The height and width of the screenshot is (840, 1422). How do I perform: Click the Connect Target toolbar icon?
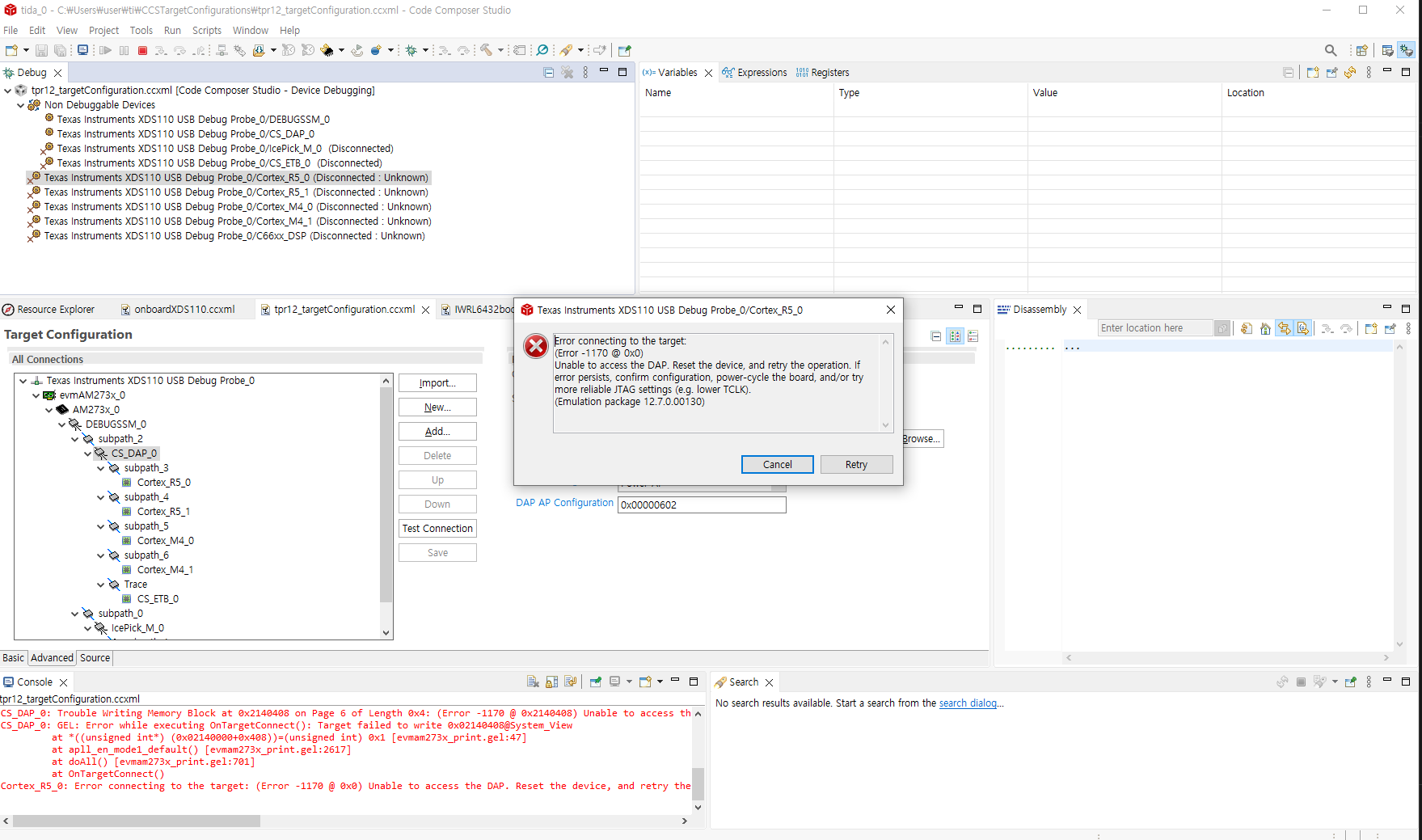[x=222, y=50]
